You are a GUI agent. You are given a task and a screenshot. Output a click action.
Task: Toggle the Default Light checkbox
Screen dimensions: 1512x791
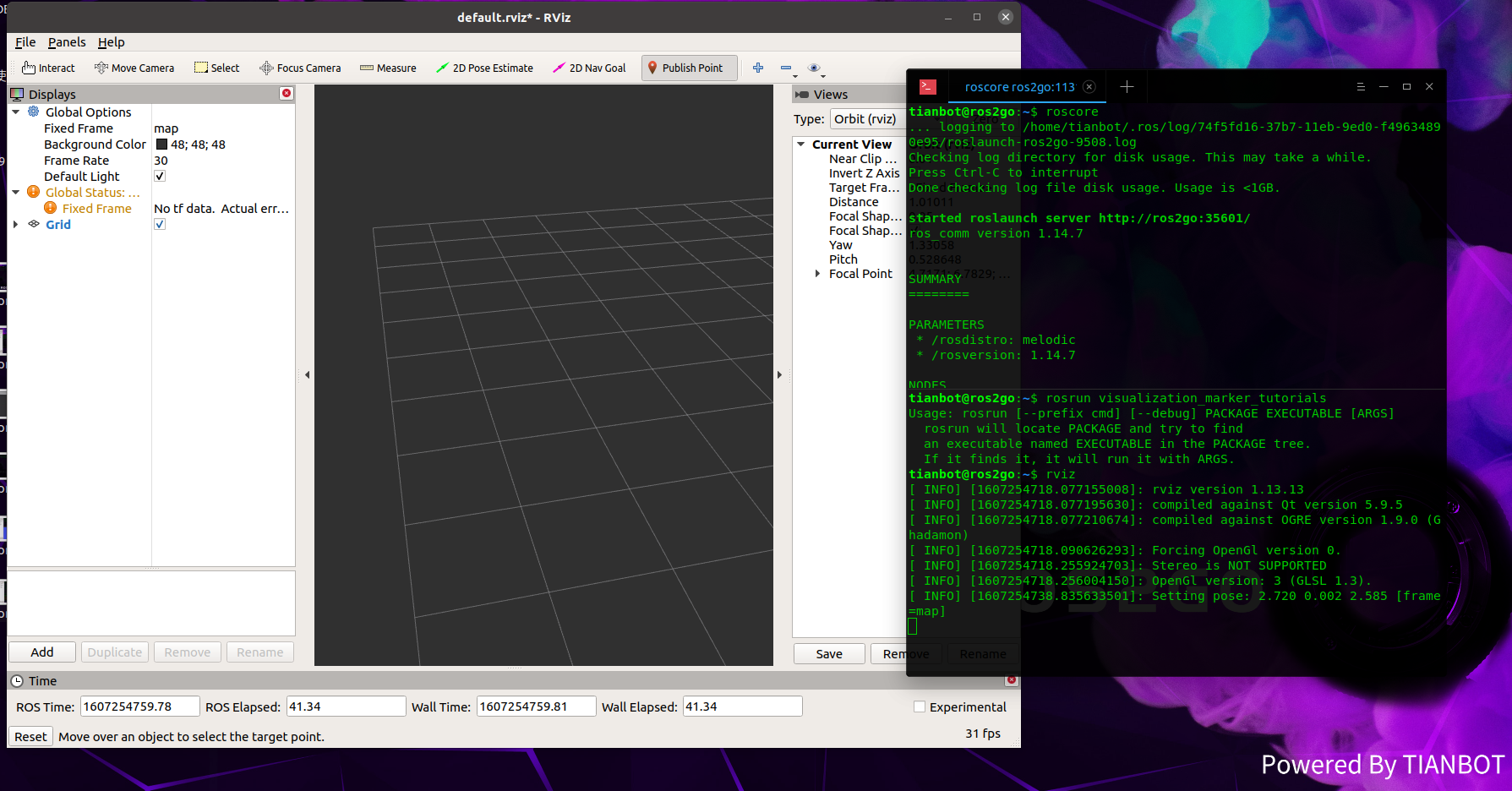pos(160,176)
